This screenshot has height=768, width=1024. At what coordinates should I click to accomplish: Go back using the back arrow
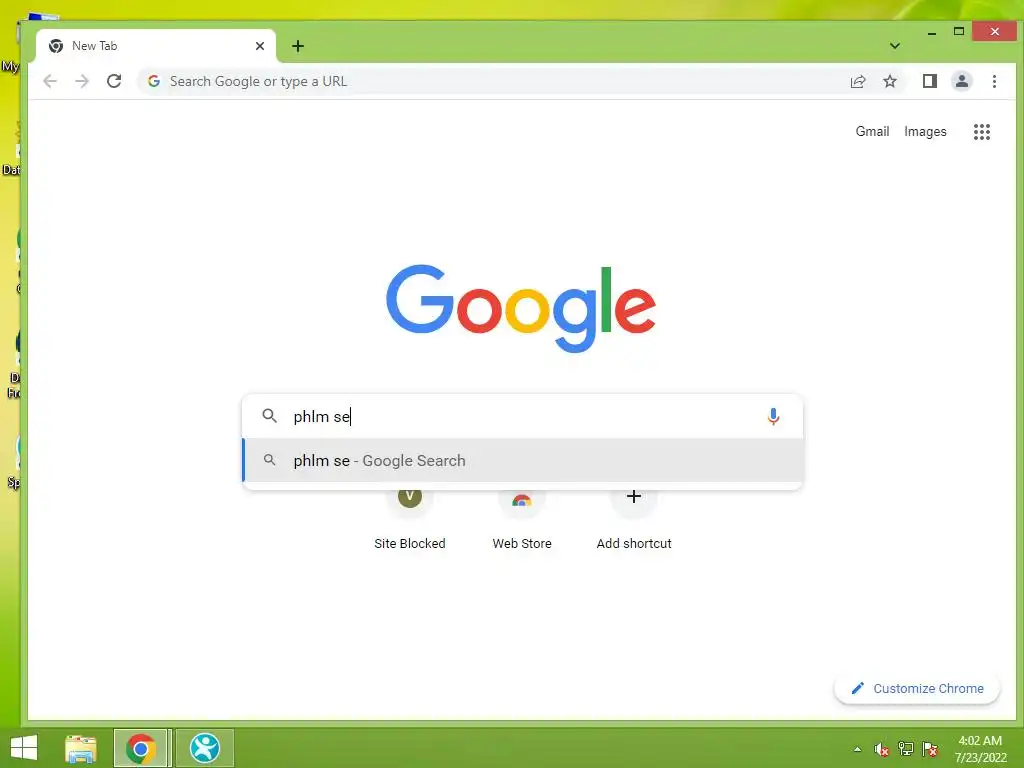[50, 81]
